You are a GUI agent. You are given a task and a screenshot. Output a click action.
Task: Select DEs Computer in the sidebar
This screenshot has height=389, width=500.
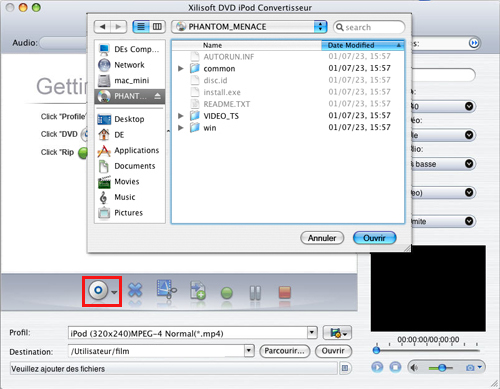point(130,49)
